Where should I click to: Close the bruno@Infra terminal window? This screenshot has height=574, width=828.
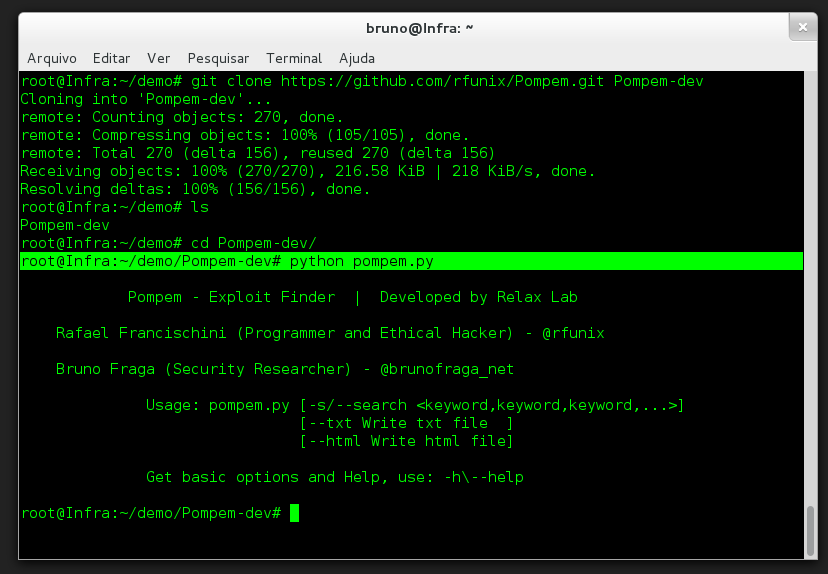[x=803, y=27]
